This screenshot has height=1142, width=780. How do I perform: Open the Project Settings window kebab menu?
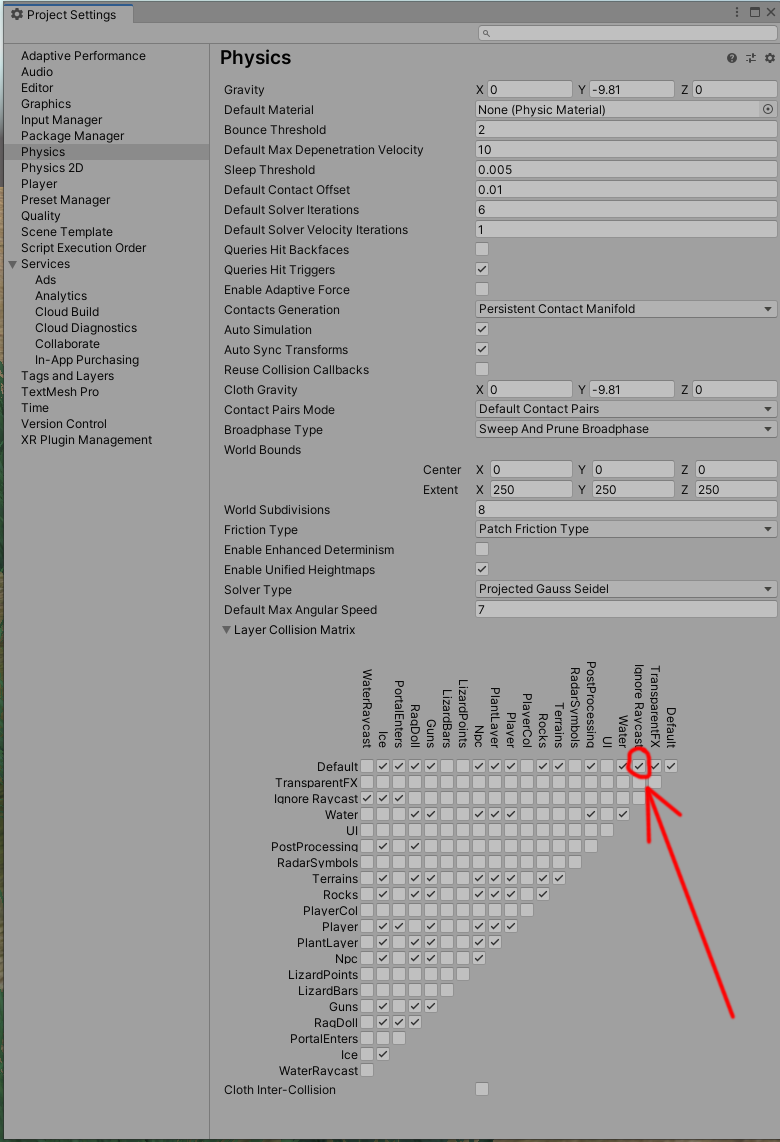click(x=737, y=12)
